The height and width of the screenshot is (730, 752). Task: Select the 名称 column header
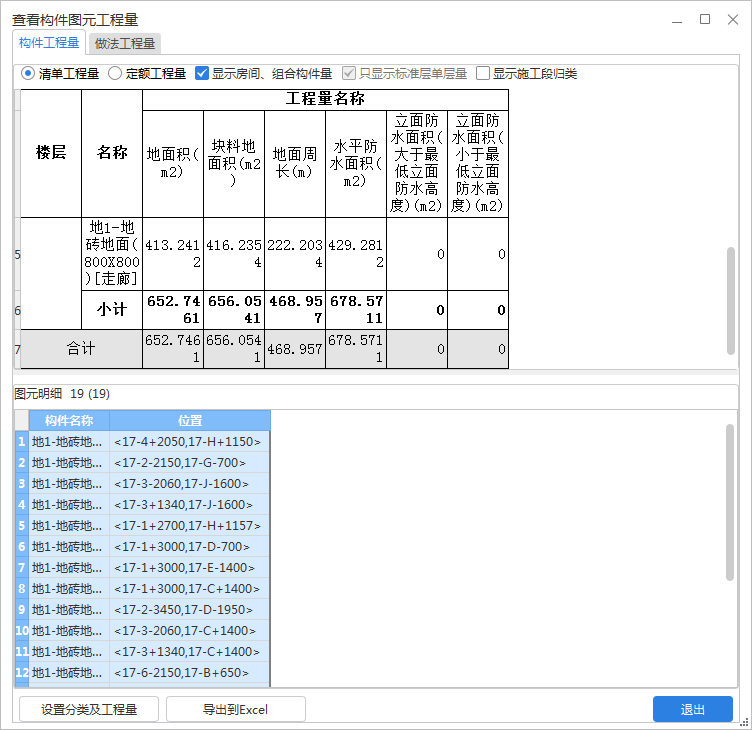[112, 153]
